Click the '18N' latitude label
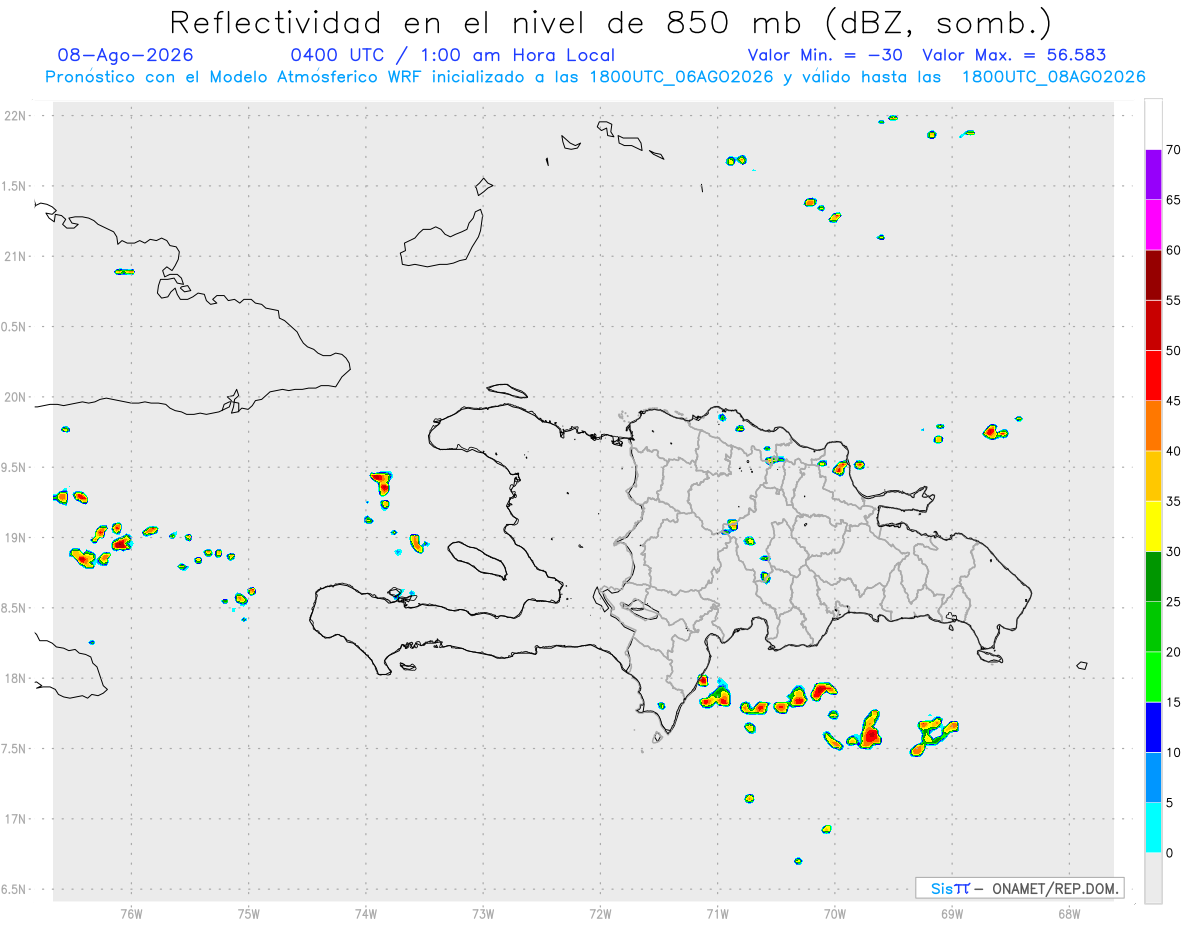 (16, 679)
